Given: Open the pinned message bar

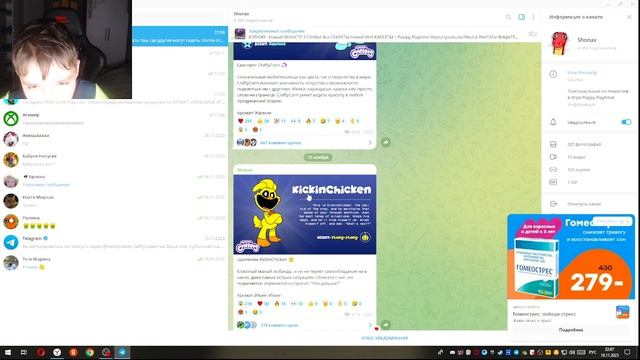Looking at the screenshot, I should tap(384, 34).
